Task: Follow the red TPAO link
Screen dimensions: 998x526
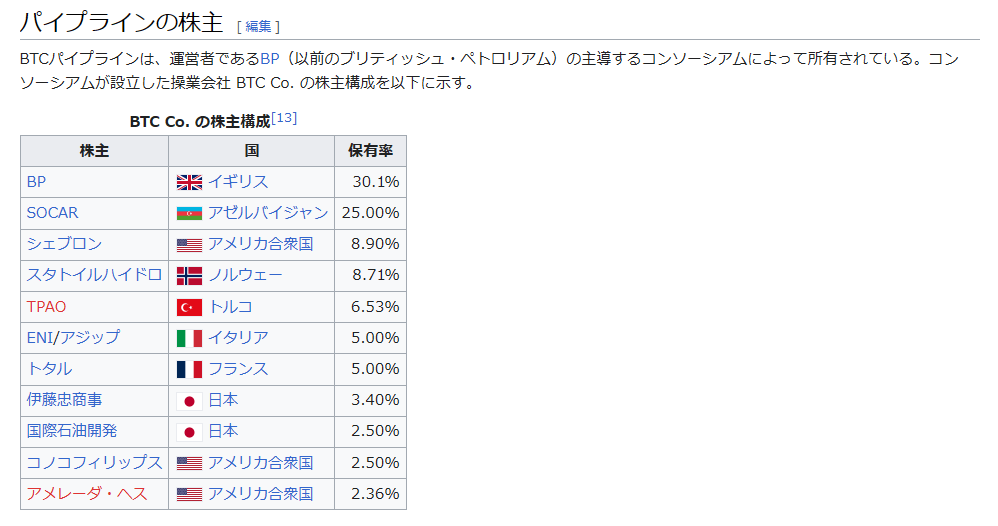Action: pos(46,307)
